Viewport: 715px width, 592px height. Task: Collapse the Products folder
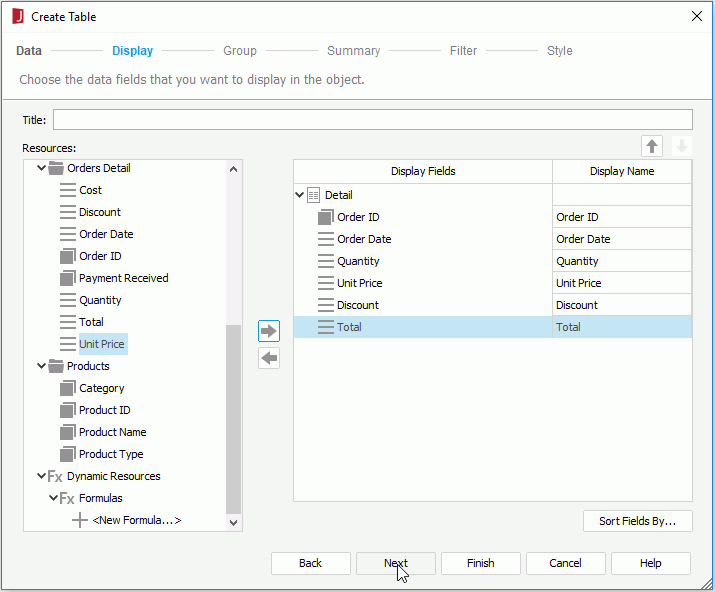click(41, 366)
